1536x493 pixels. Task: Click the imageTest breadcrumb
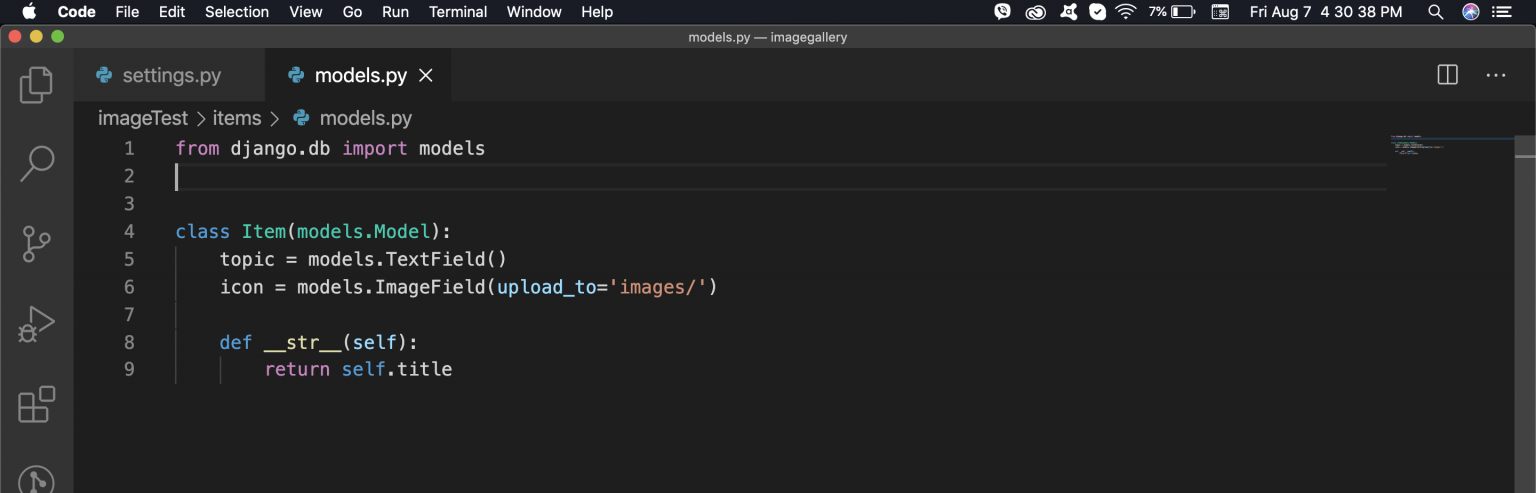[x=142, y=118]
